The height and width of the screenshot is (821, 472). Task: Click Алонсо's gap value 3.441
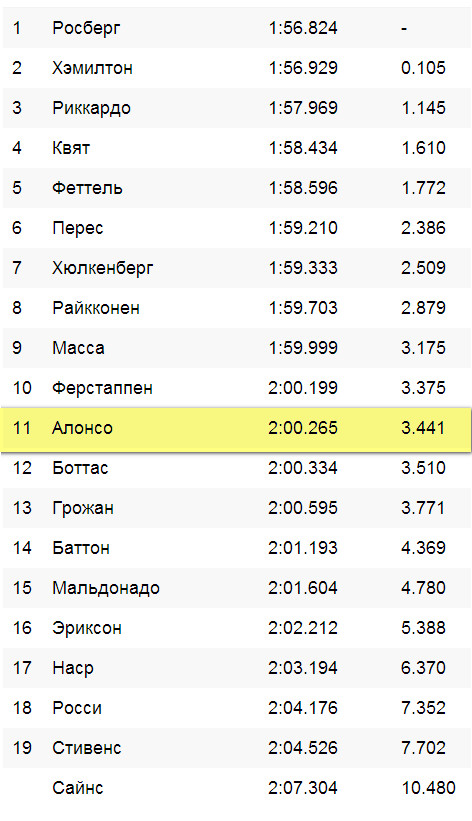(423, 428)
